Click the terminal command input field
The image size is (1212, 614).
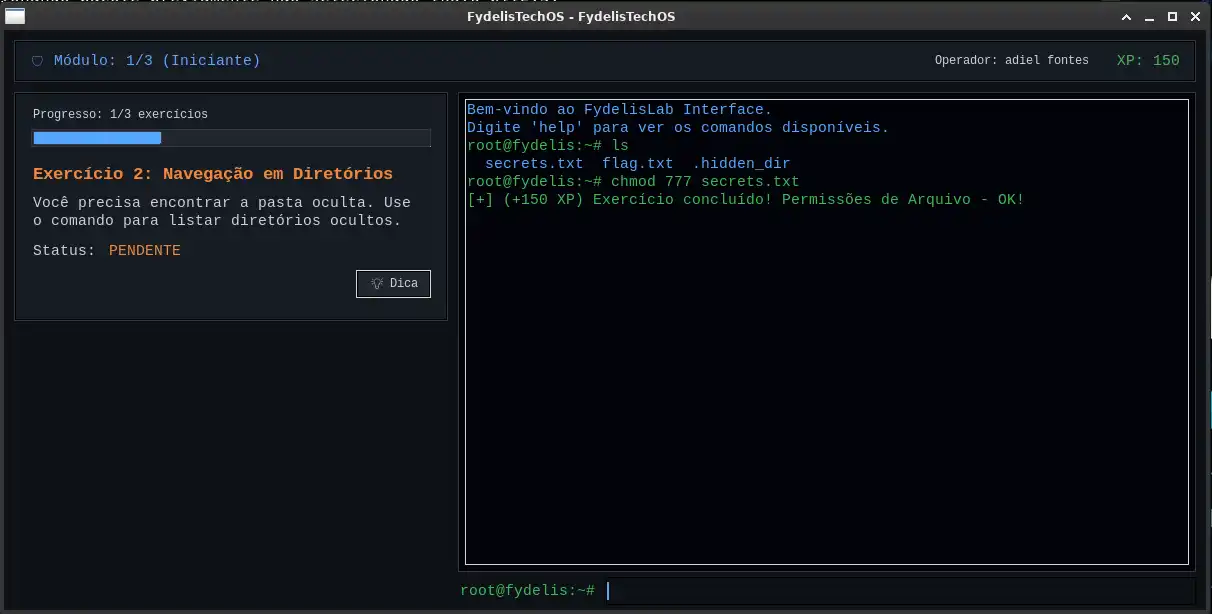click(899, 591)
